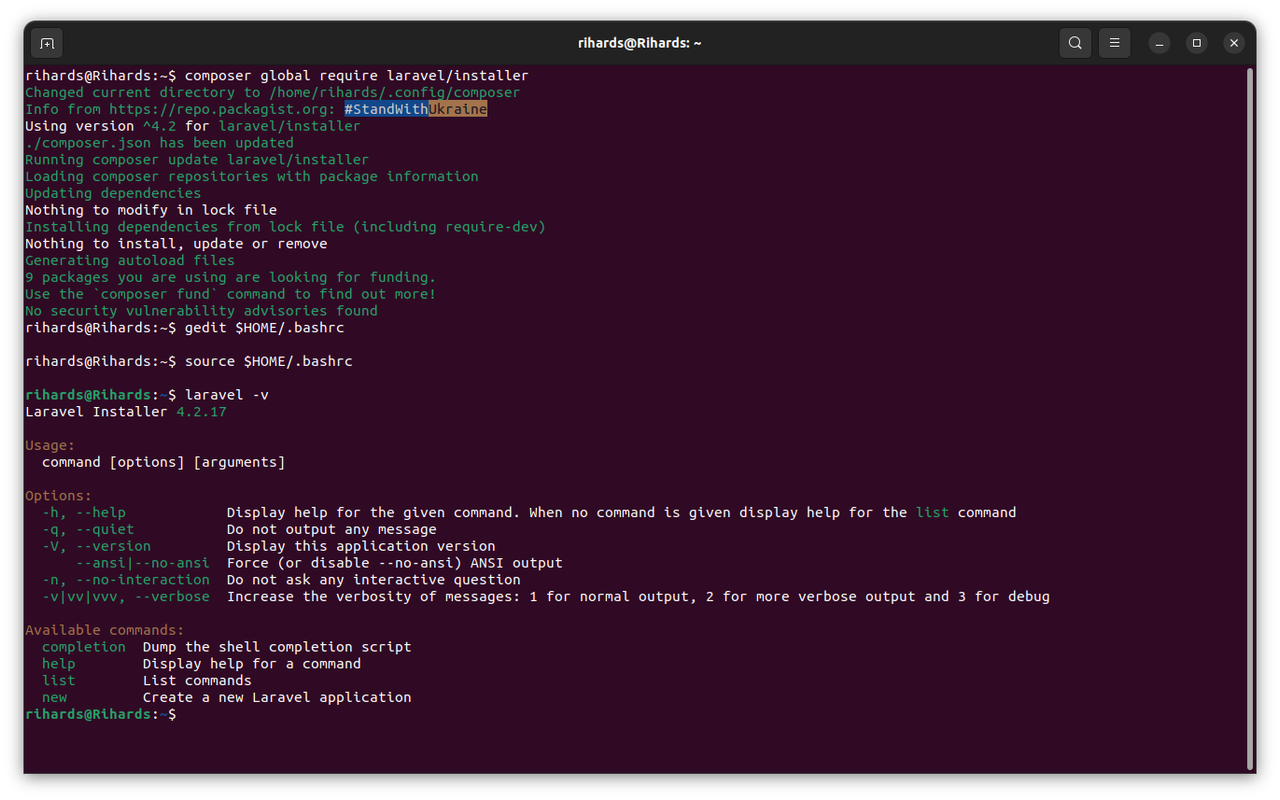Click the '-h, --help' option

[84, 513]
